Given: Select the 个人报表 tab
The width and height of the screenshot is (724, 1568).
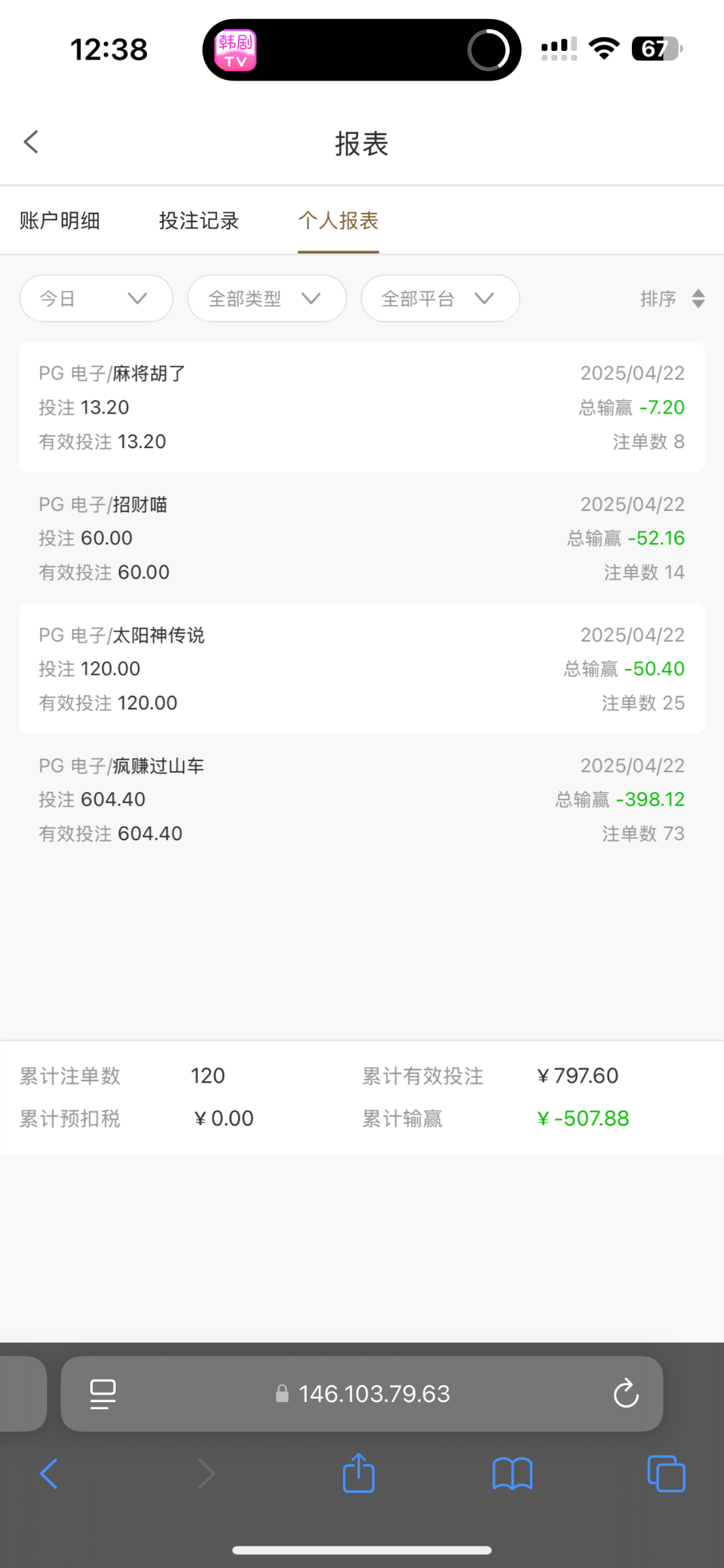Looking at the screenshot, I should click(x=338, y=221).
